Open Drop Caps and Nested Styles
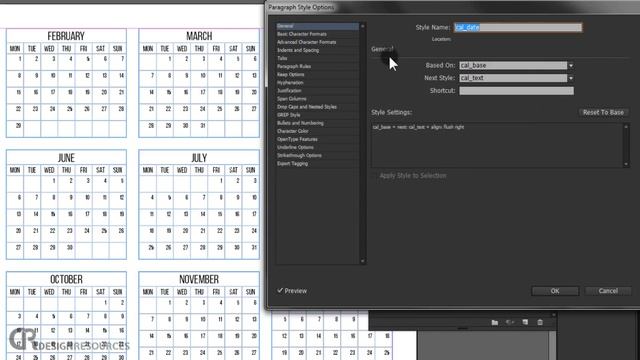Image resolution: width=640 pixels, height=360 pixels. [318, 107]
